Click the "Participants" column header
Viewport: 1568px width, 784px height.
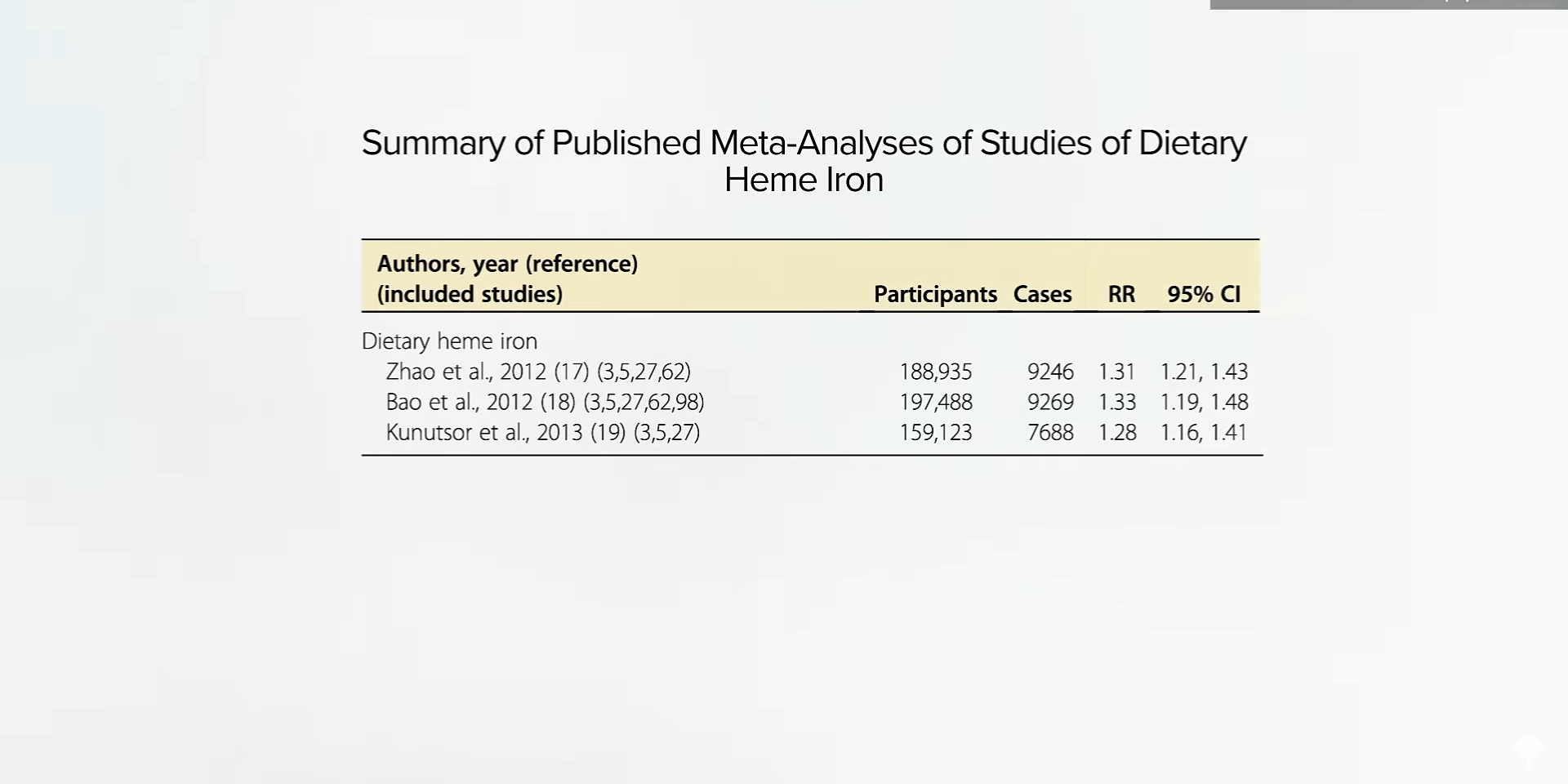point(935,294)
